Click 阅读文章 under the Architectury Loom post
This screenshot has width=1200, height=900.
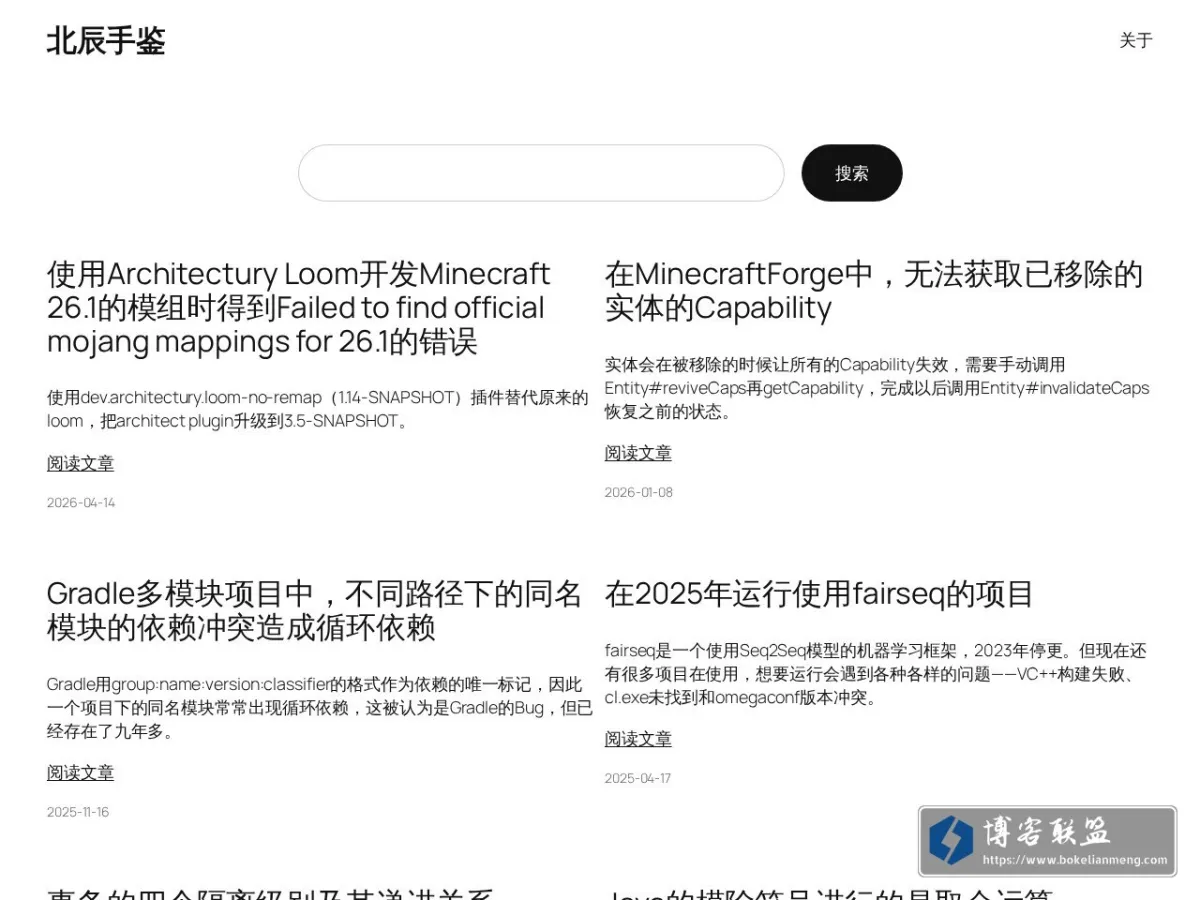coord(80,463)
